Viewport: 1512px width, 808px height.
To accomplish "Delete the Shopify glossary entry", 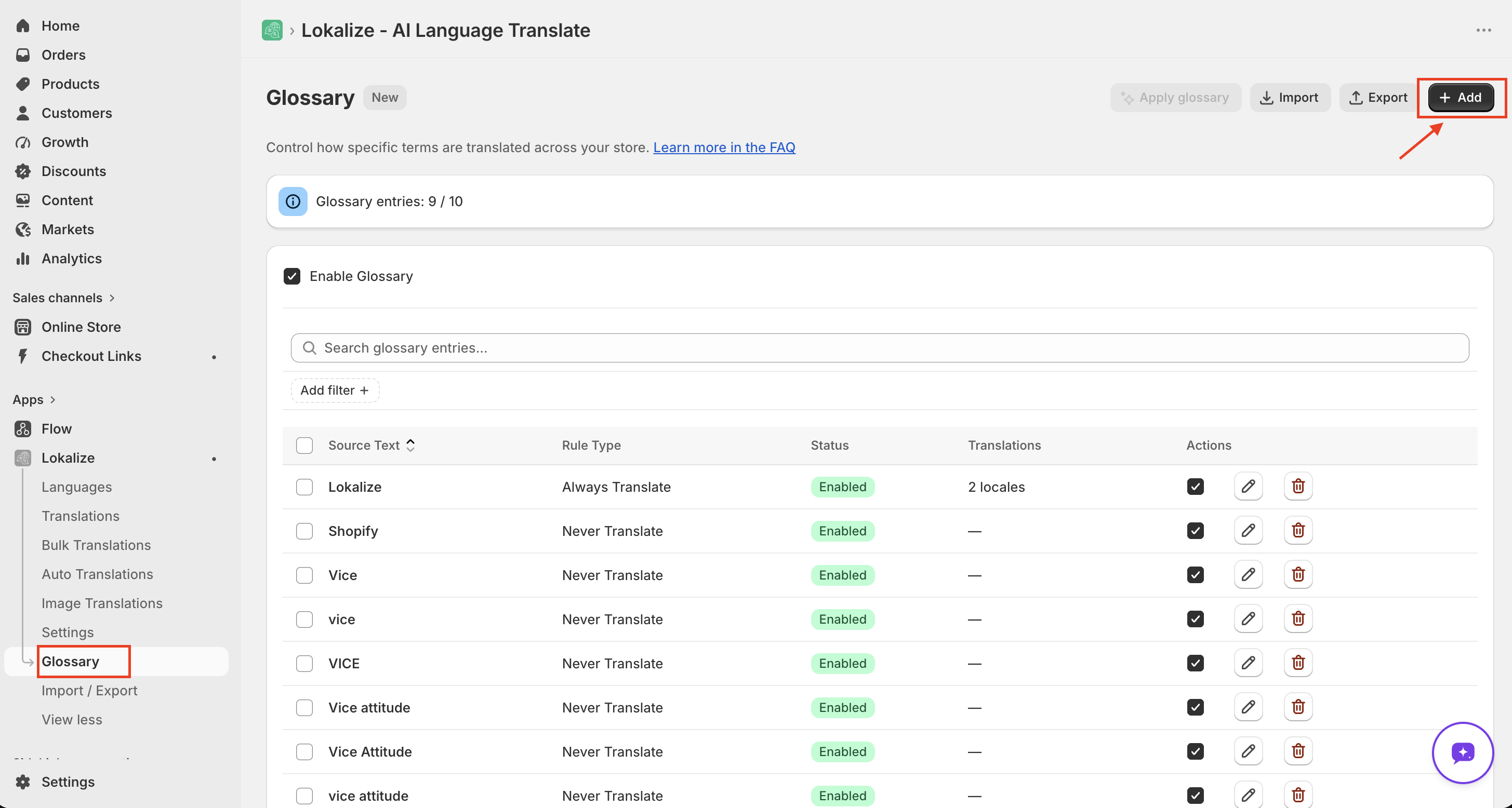I will 1298,531.
